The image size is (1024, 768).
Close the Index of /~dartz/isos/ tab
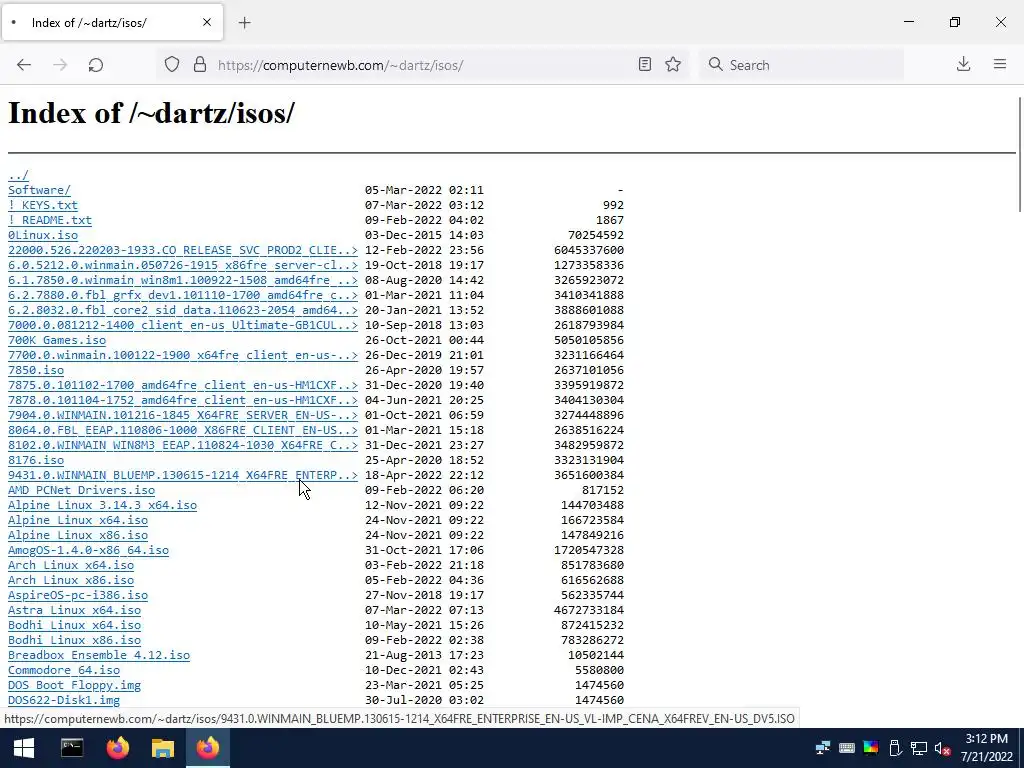[x=207, y=22]
